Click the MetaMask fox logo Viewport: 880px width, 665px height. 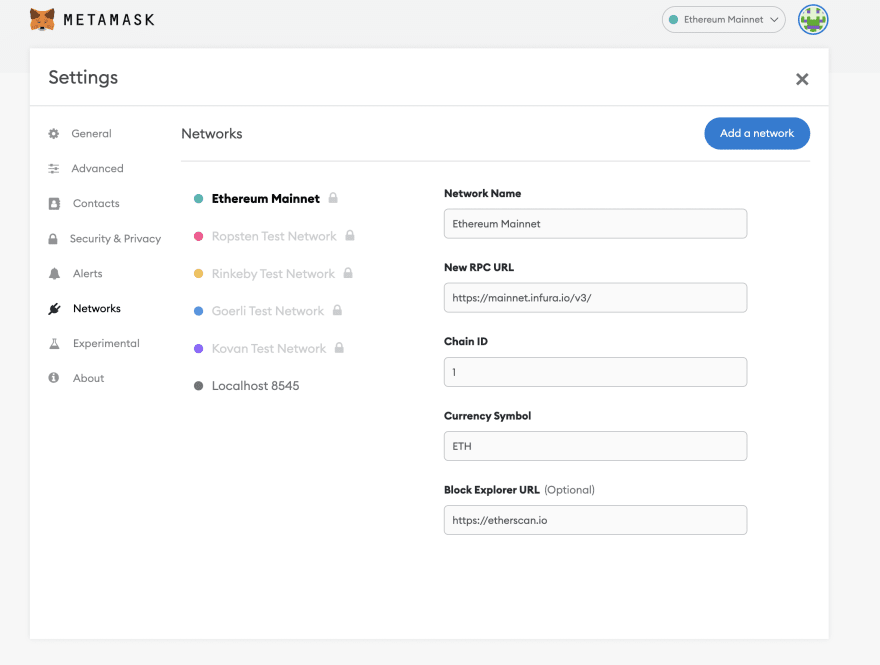[x=42, y=20]
